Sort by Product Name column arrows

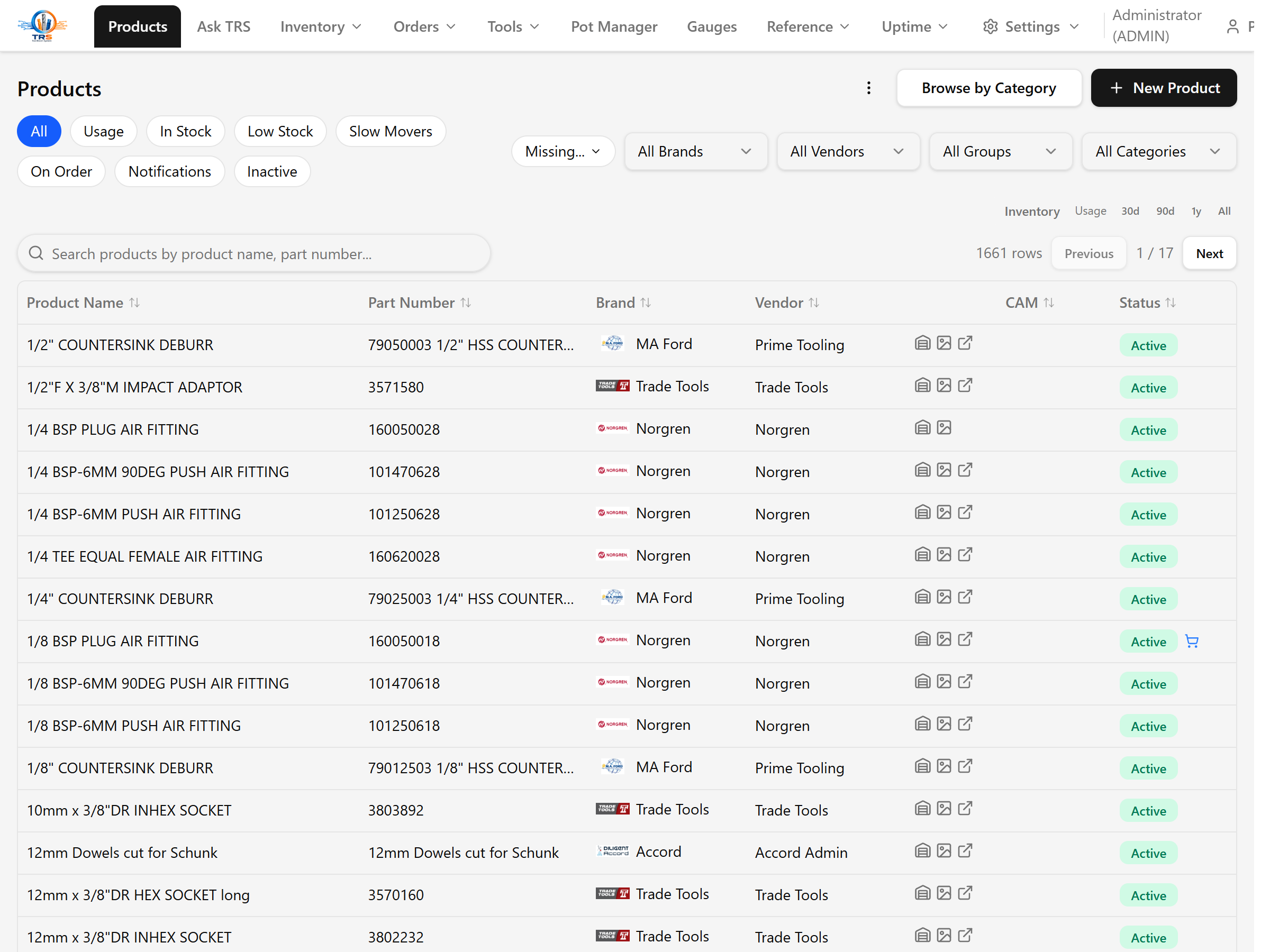tap(134, 303)
